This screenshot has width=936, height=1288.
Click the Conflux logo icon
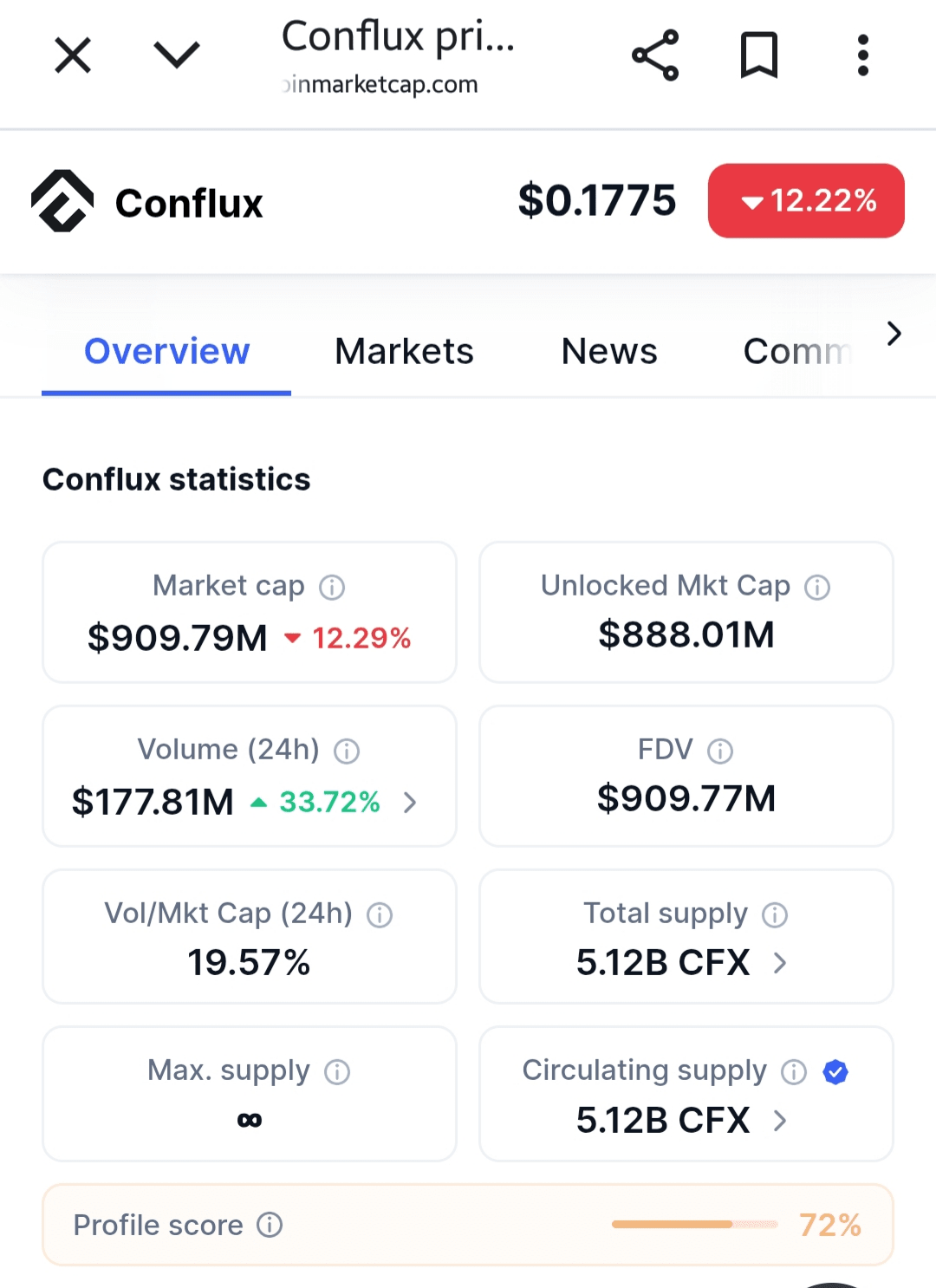click(x=62, y=201)
